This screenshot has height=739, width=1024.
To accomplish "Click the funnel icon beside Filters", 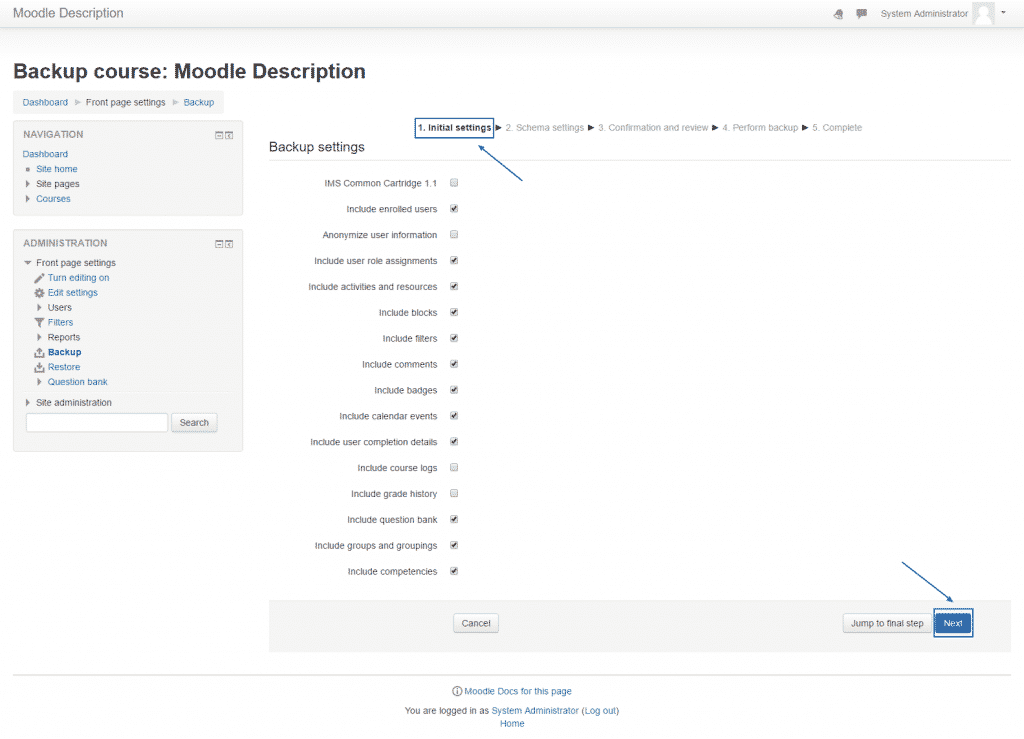I will click(39, 322).
